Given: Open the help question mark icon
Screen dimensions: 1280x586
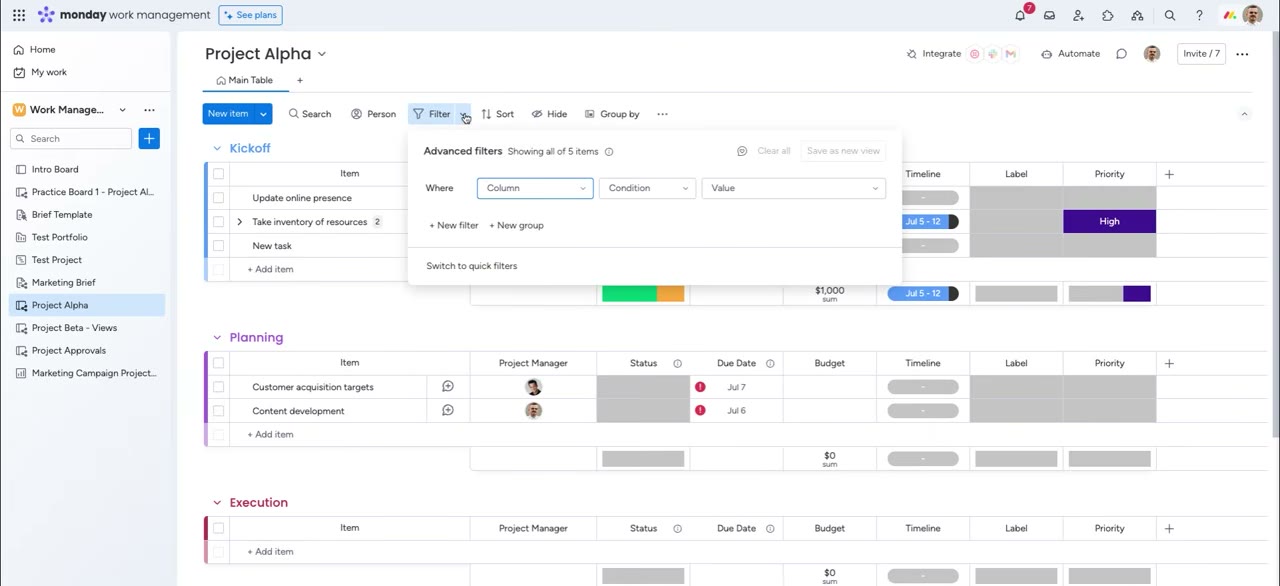Looking at the screenshot, I should [1199, 15].
